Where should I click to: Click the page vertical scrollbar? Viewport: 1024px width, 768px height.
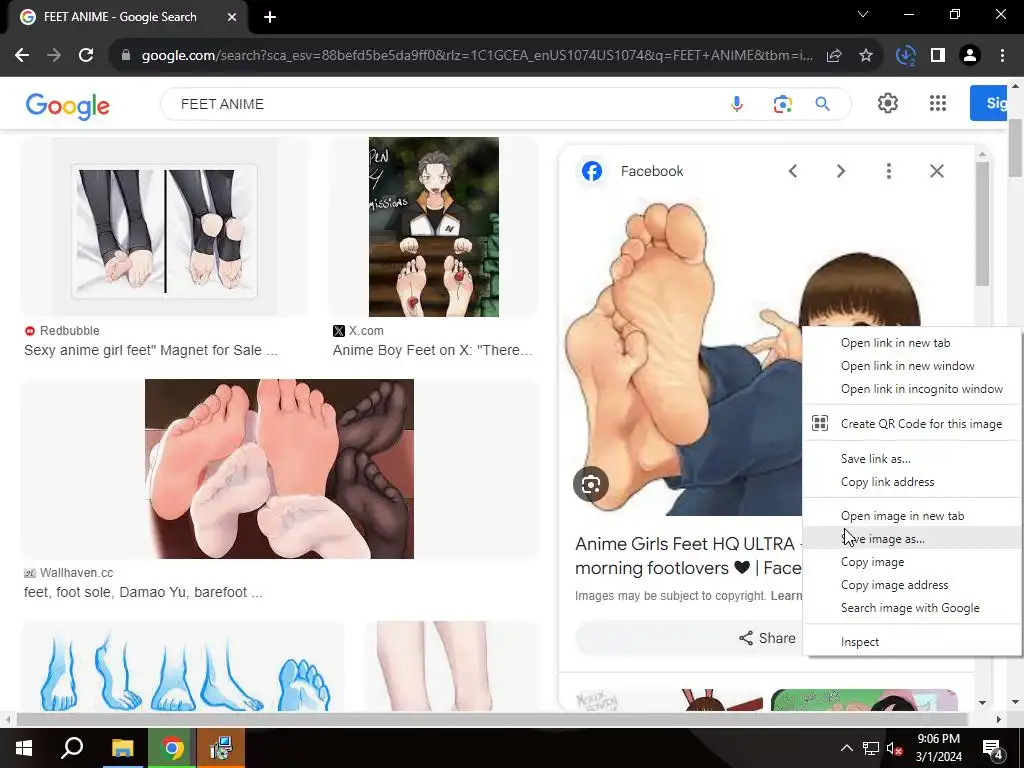(1016, 149)
